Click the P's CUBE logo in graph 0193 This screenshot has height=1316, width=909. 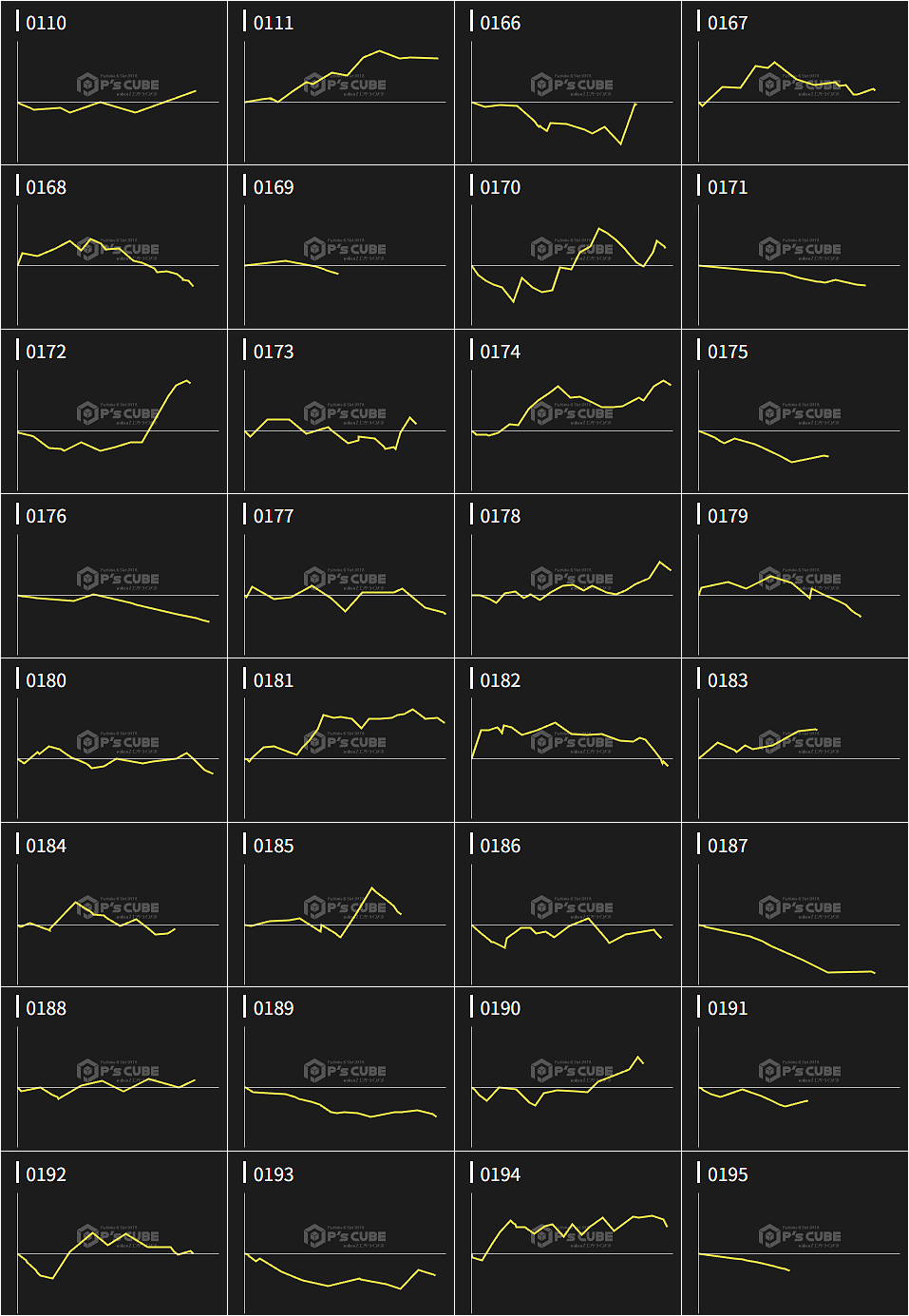pos(345,1236)
